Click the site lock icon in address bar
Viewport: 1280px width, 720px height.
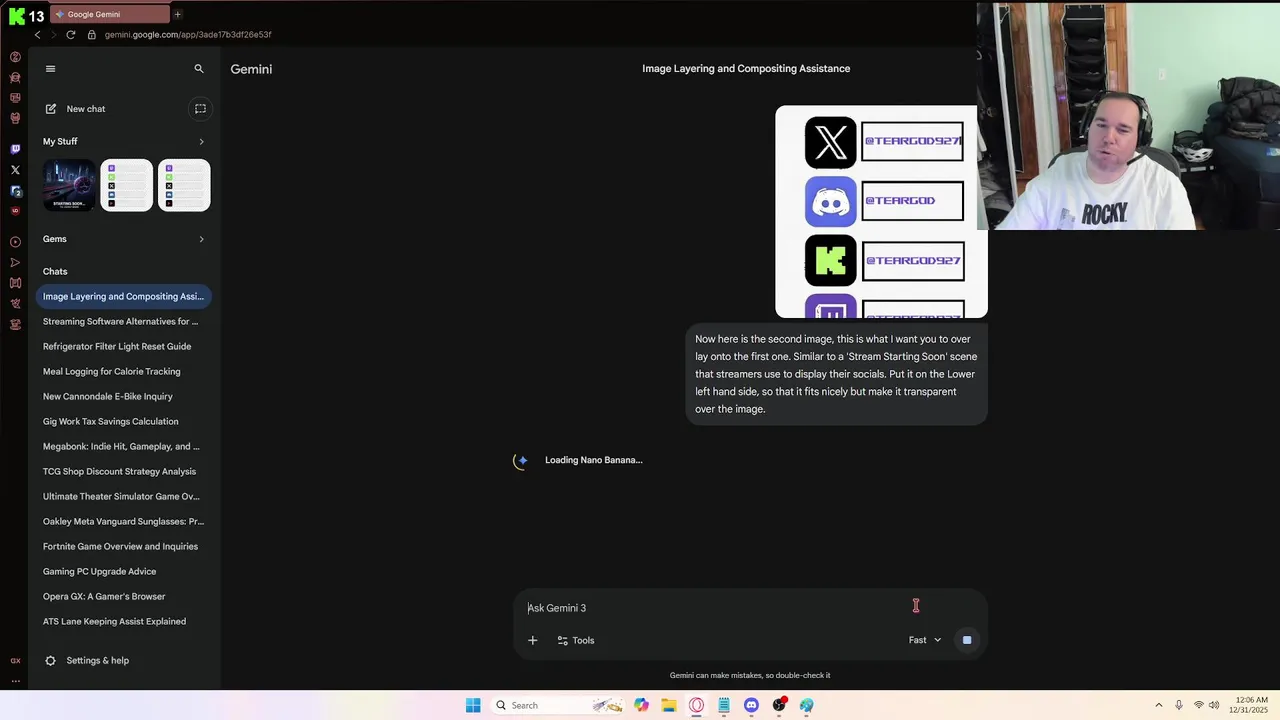tap(92, 34)
